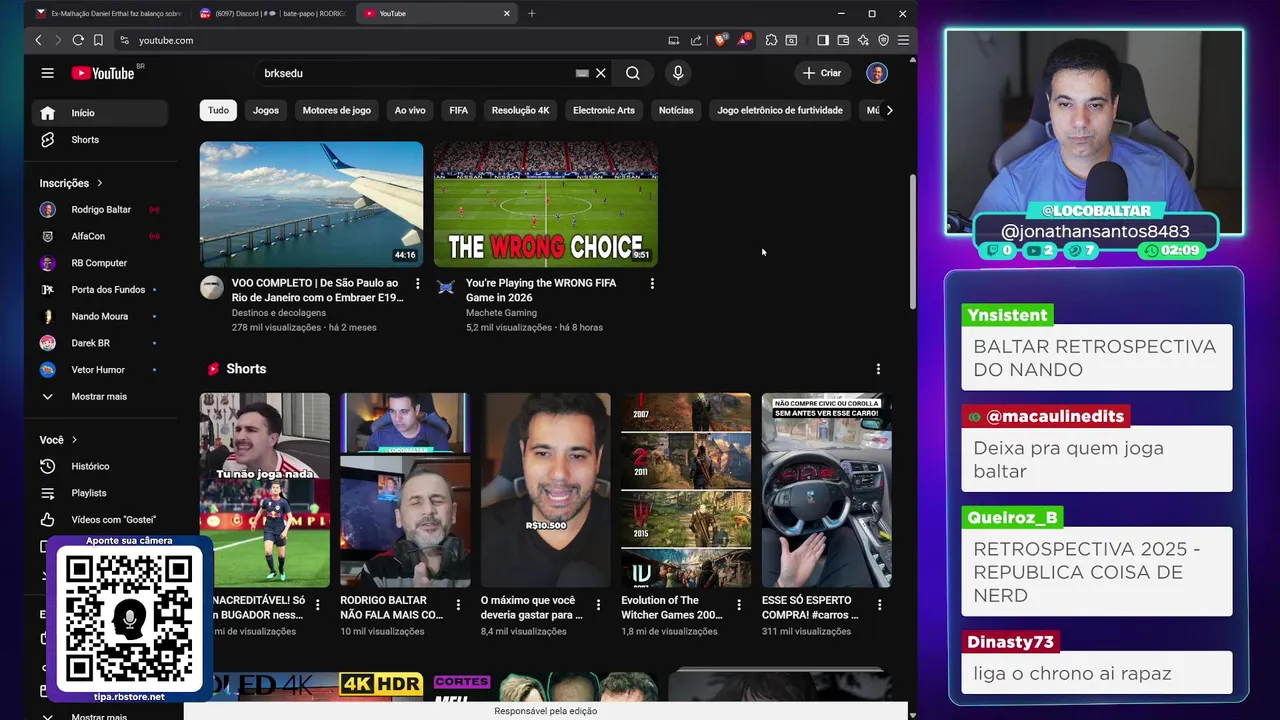The height and width of the screenshot is (720, 1280).
Task: Open the Destinos e decolagens channel link
Action: pos(279,313)
